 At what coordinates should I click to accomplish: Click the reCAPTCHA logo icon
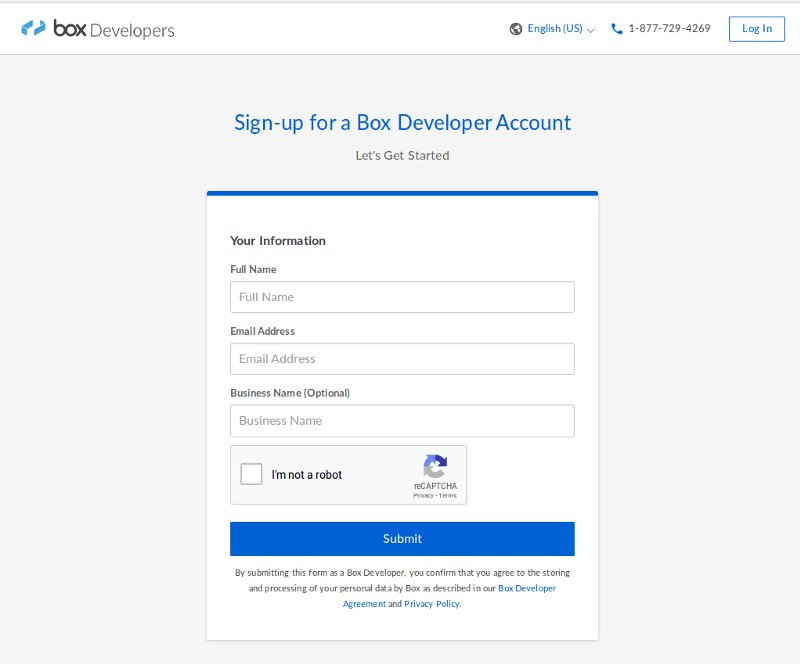coord(435,466)
